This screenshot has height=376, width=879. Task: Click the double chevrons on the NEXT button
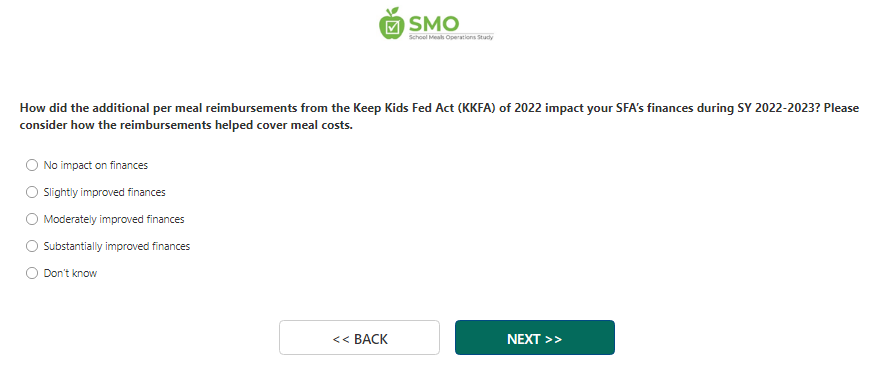point(553,339)
